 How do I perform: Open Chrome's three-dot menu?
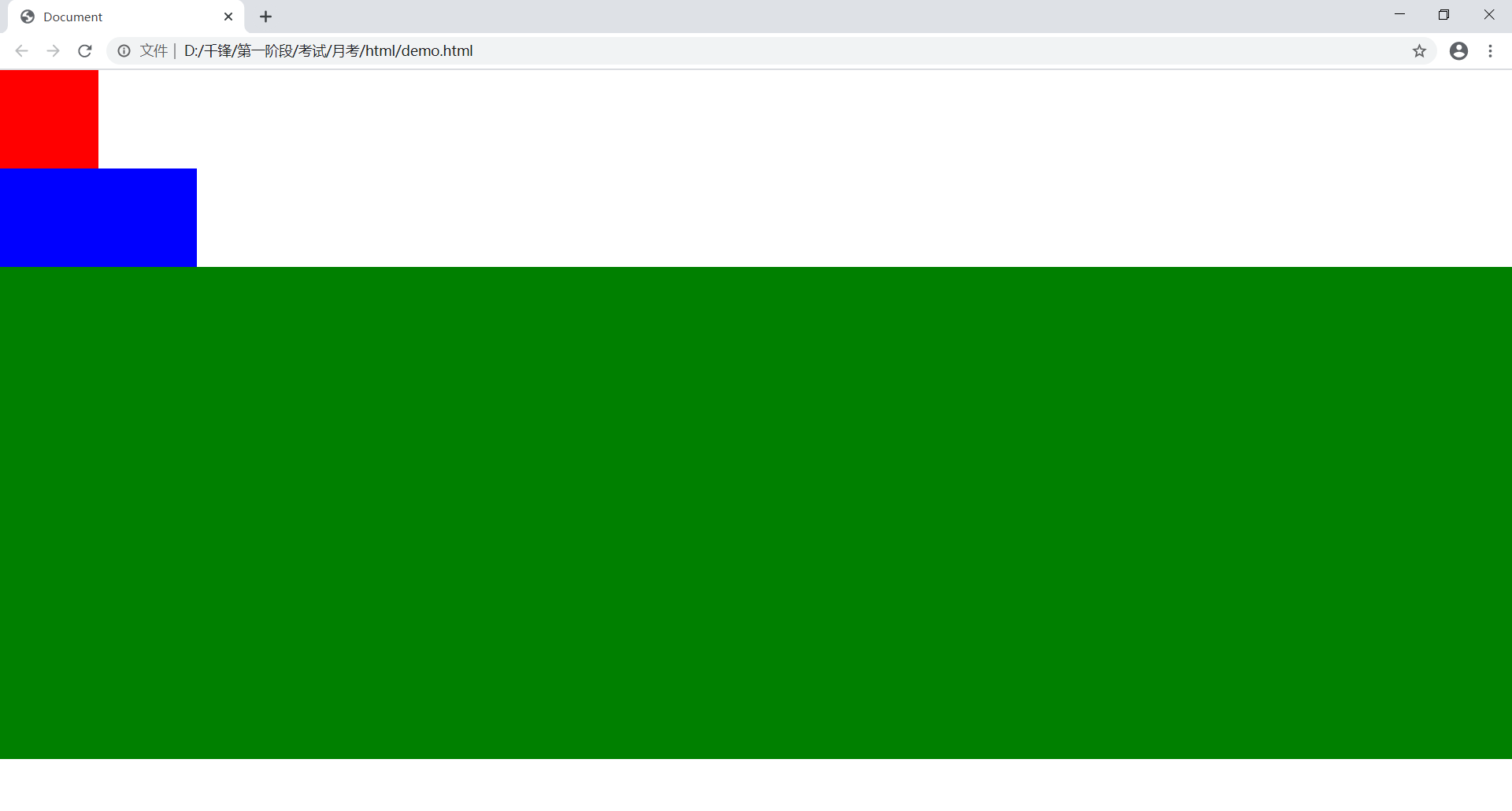(x=1490, y=51)
